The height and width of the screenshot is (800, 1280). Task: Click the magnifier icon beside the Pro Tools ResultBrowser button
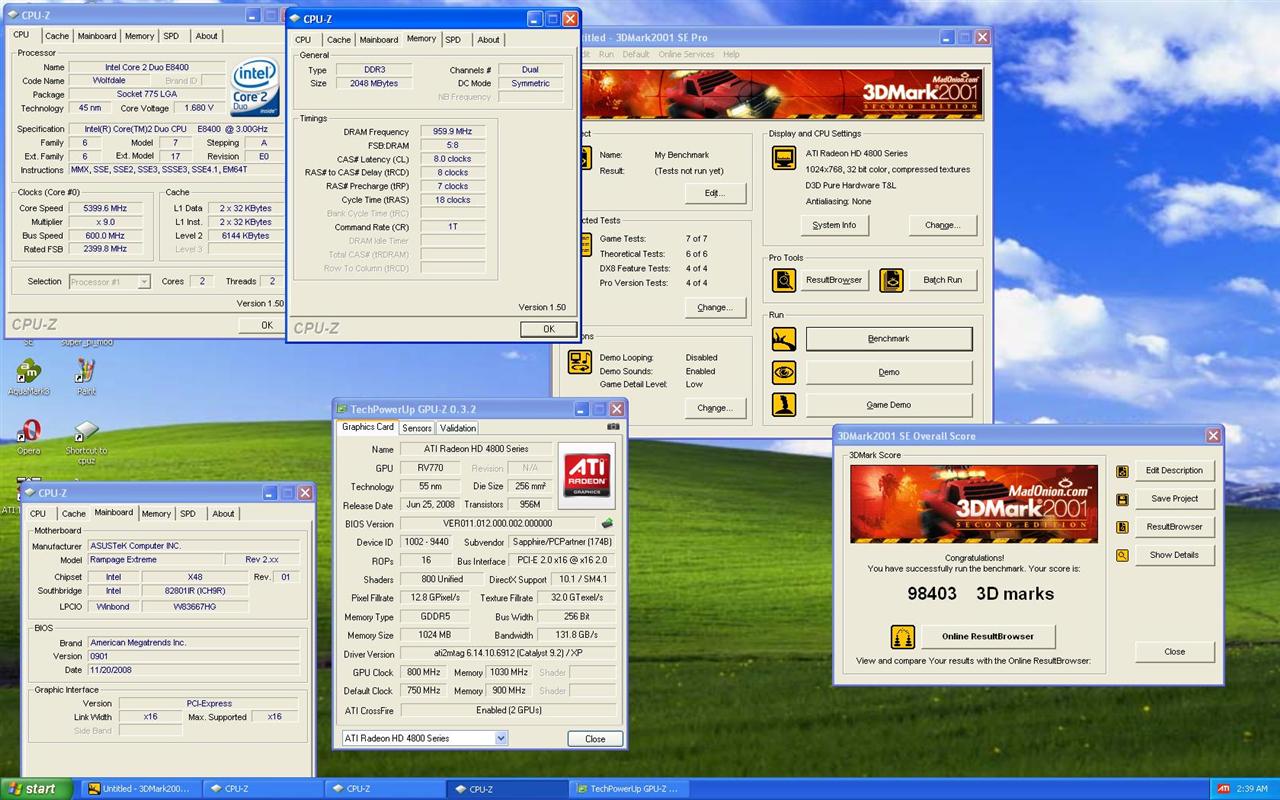(783, 280)
